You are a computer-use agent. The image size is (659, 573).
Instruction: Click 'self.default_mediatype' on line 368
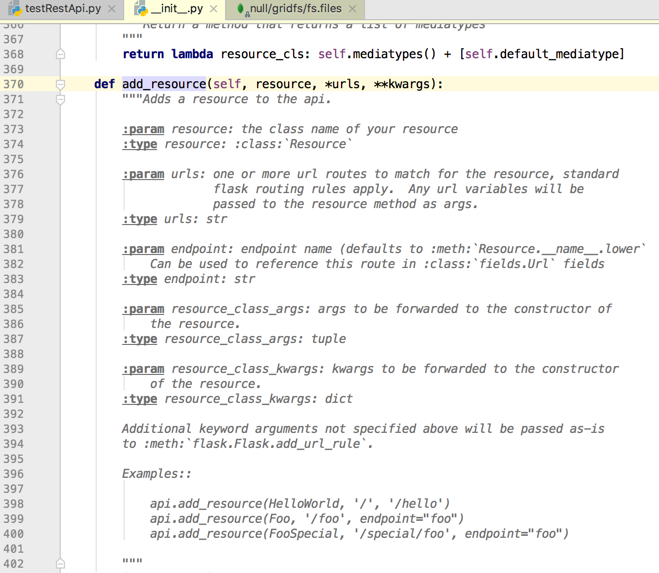point(542,54)
